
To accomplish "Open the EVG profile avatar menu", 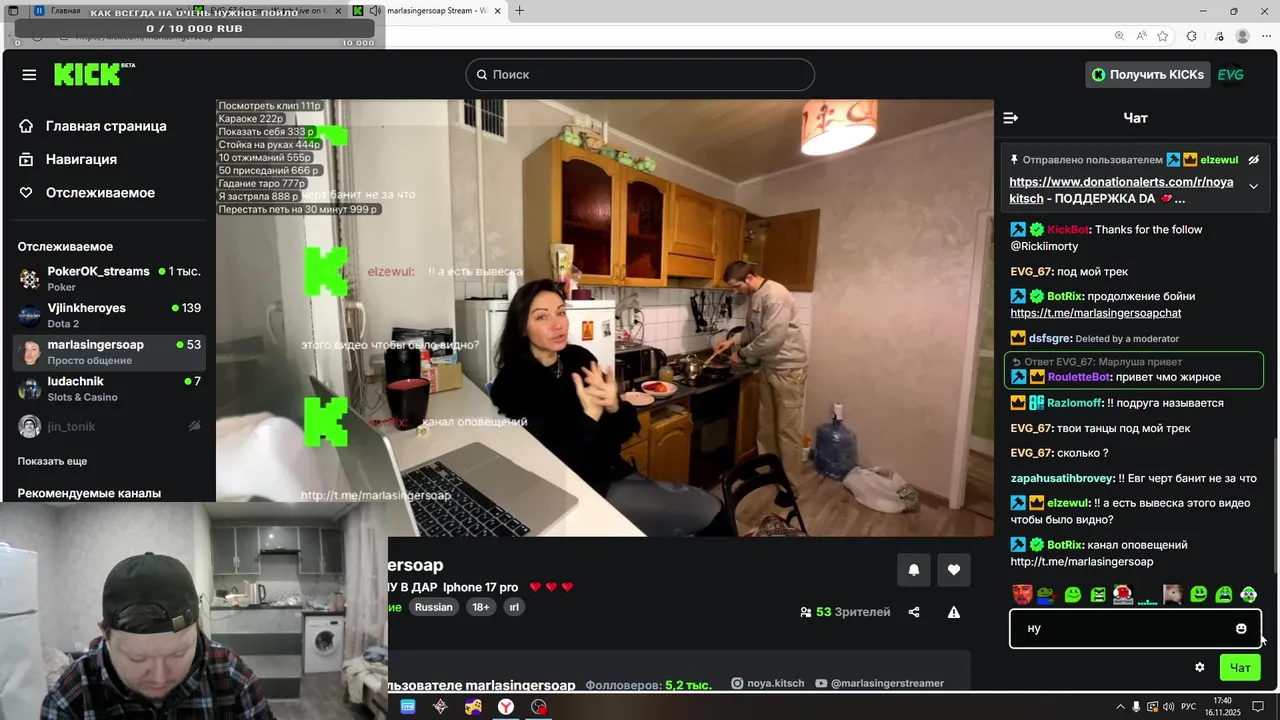I will tap(1231, 75).
